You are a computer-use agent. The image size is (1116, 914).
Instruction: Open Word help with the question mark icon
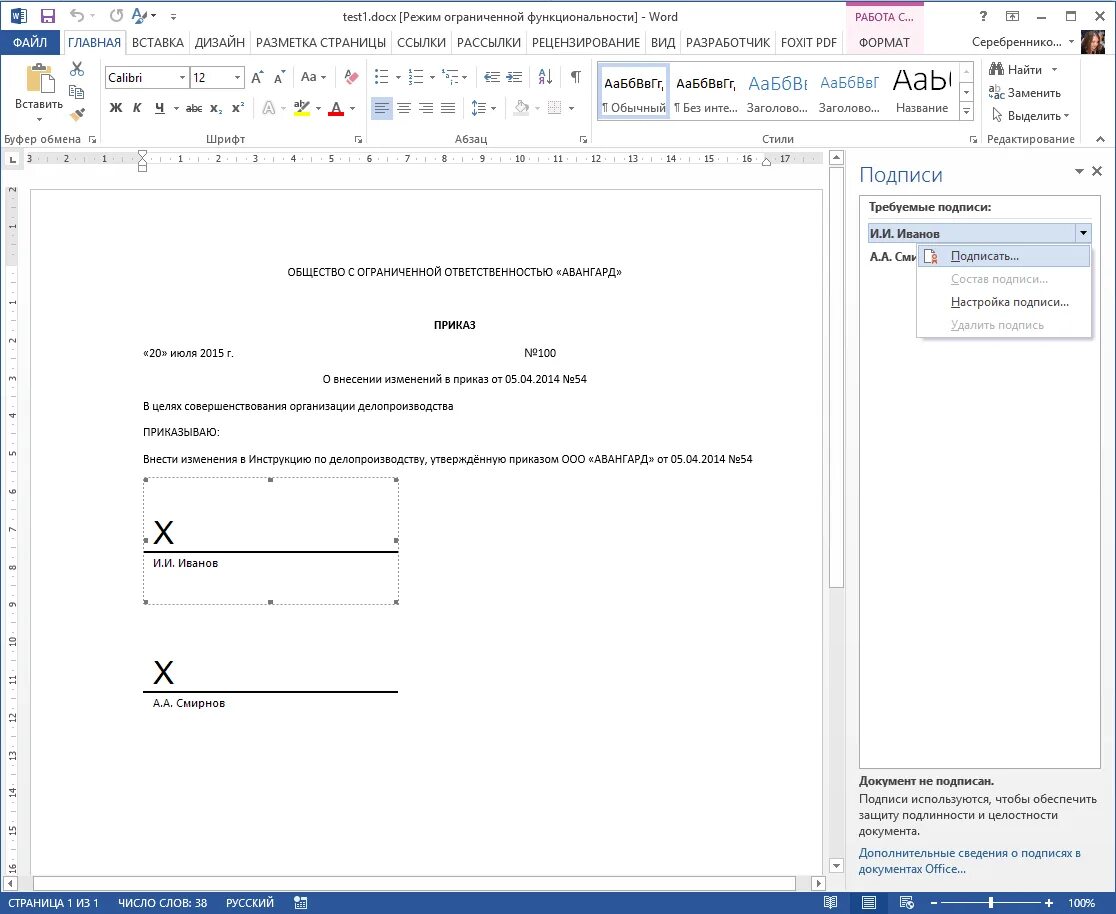tap(983, 16)
